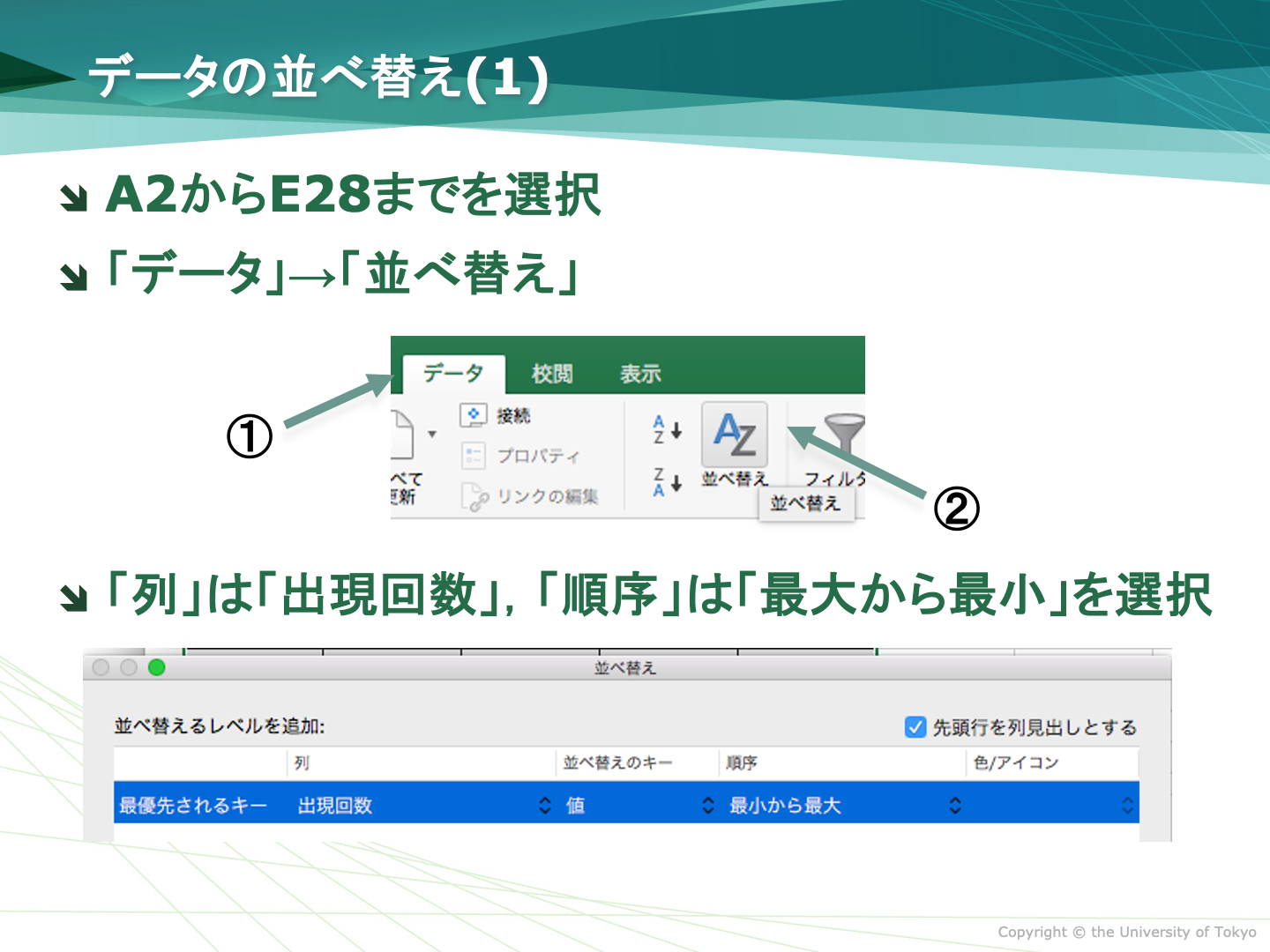Screen dimensions: 1270x952
Task: Click 並べ替えるレベルを追加 label
Action: [220, 726]
